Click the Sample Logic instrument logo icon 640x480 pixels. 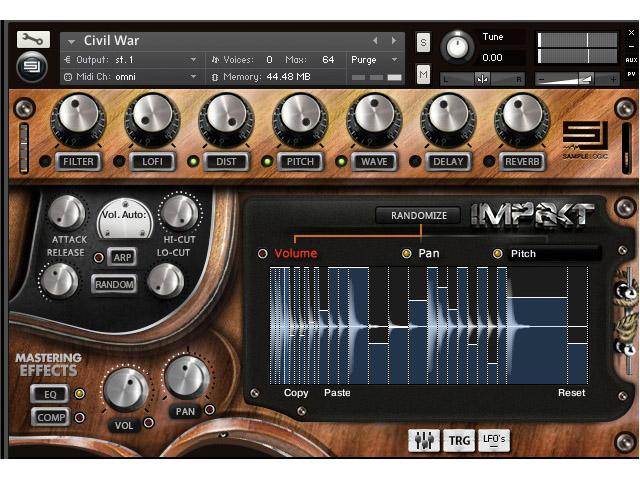[x=32, y=68]
